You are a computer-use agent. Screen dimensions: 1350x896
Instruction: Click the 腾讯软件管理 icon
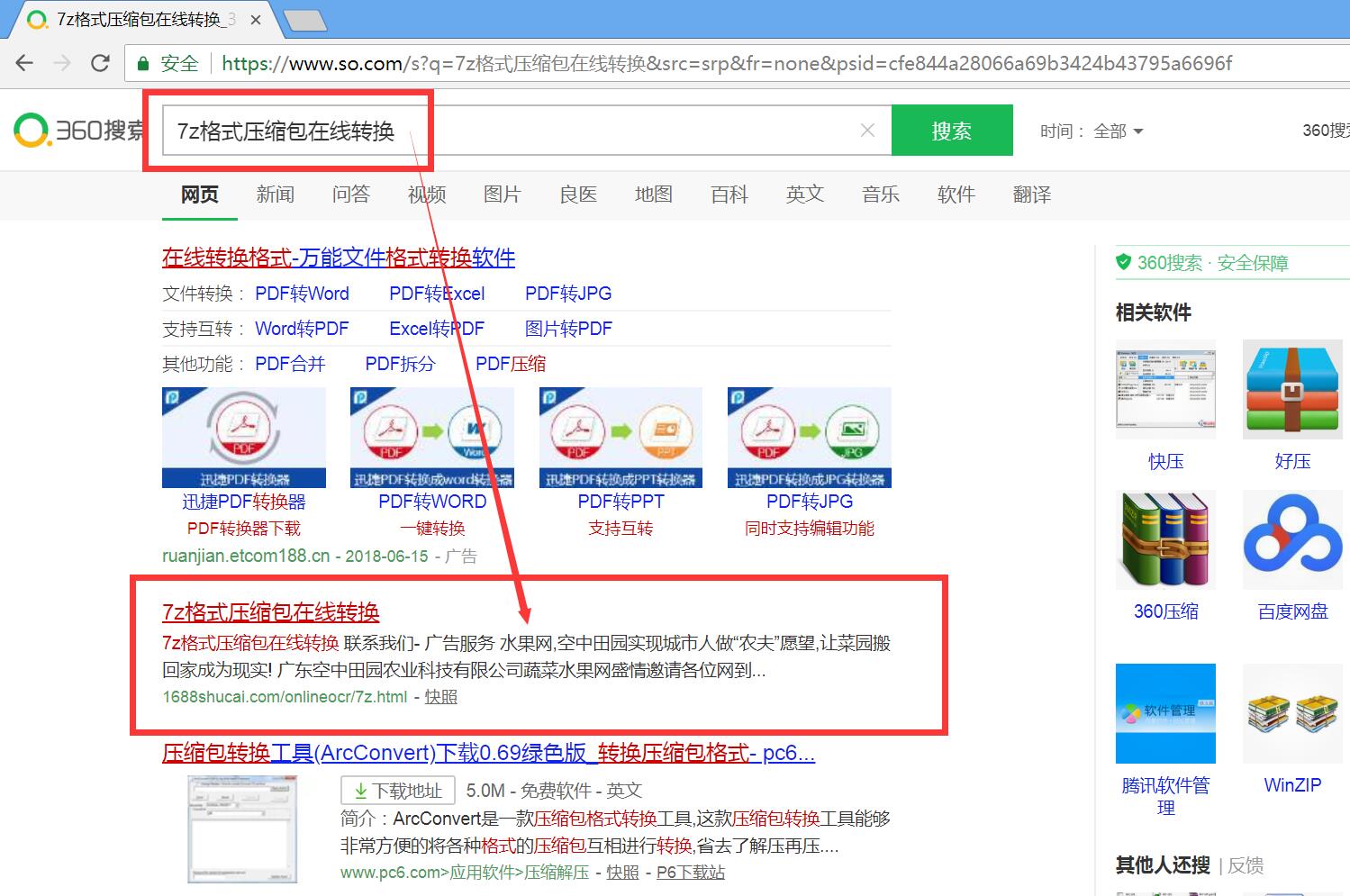[x=1165, y=712]
